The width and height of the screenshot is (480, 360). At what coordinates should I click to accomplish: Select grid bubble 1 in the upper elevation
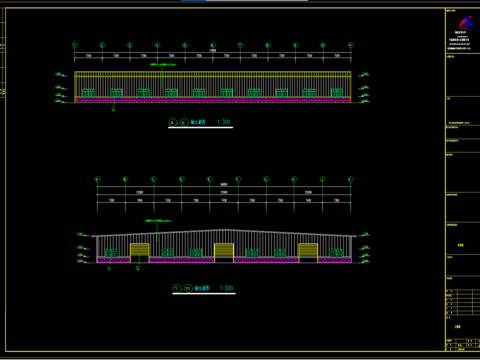(75, 45)
